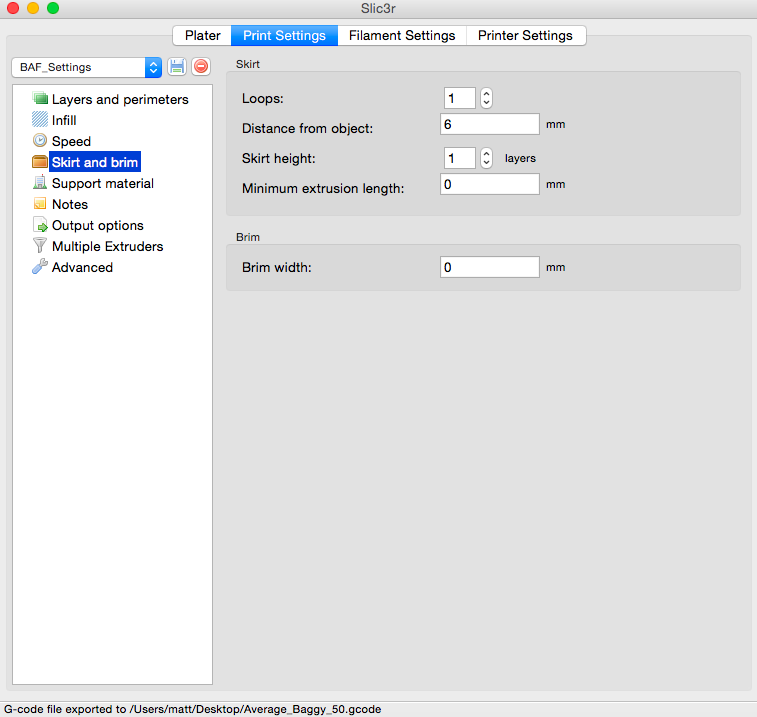
Task: Open the Infill settings icon
Action: coord(40,120)
